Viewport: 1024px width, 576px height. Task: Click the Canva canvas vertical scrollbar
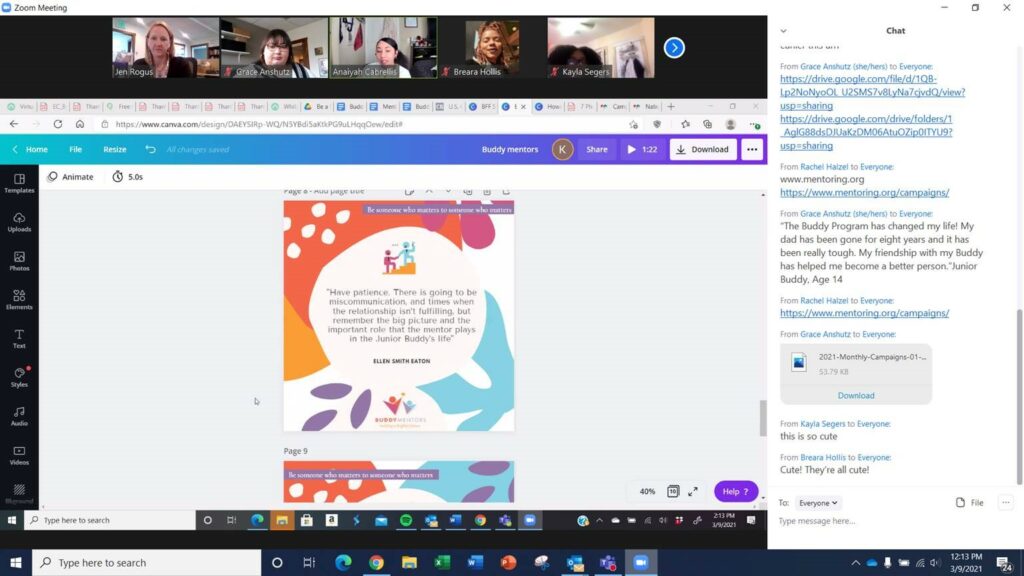coord(763,418)
